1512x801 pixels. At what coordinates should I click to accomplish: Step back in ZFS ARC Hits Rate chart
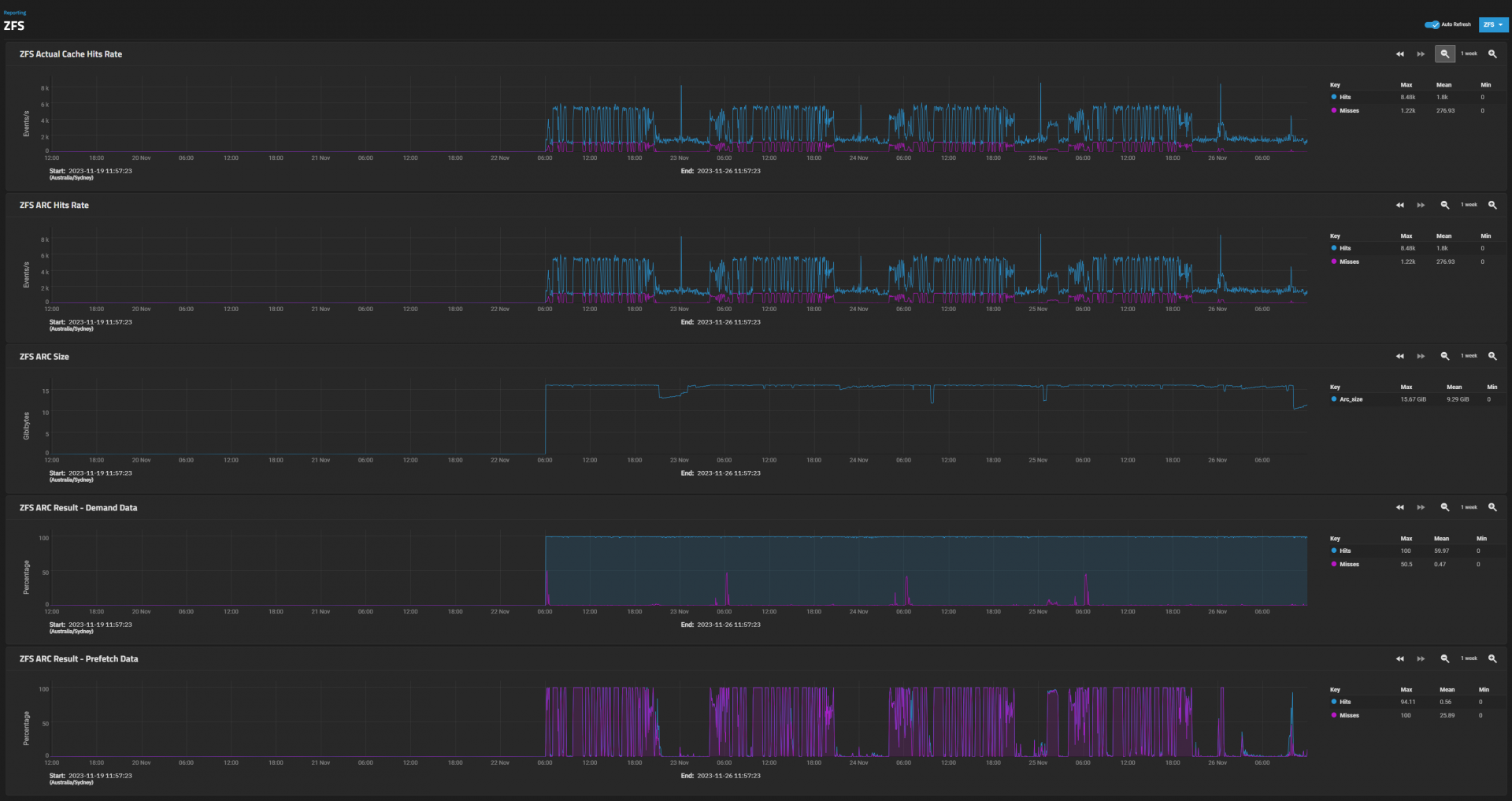point(1399,206)
